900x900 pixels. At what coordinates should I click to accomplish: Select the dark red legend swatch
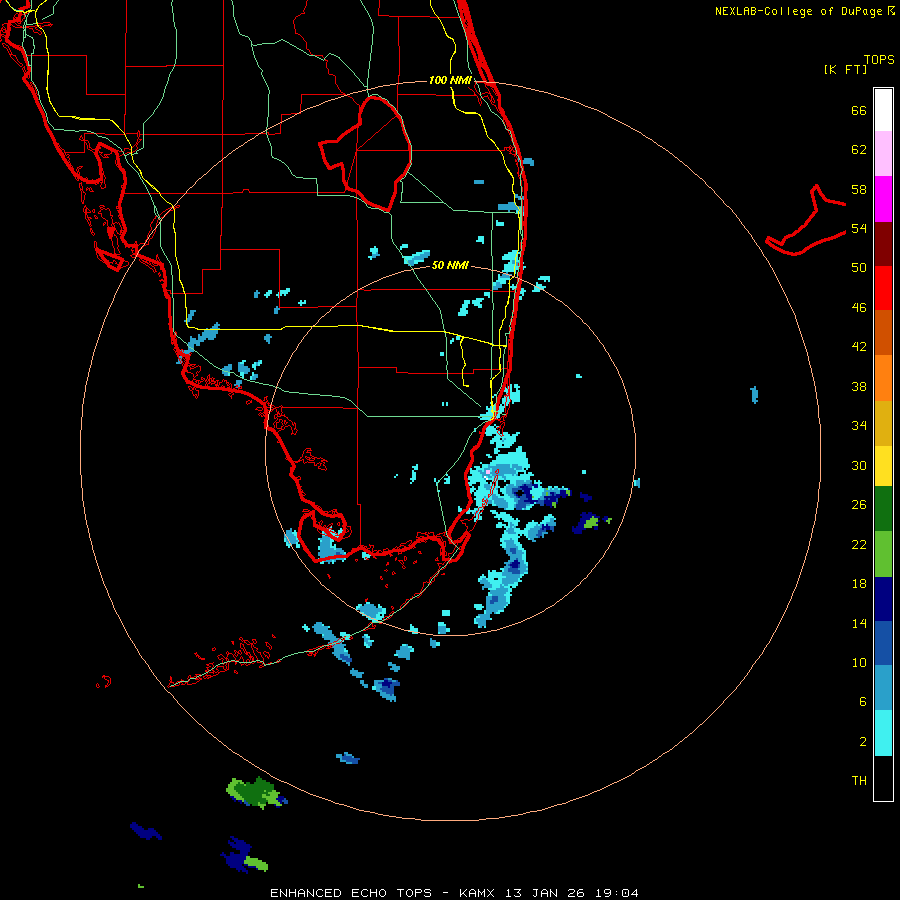pos(883,244)
